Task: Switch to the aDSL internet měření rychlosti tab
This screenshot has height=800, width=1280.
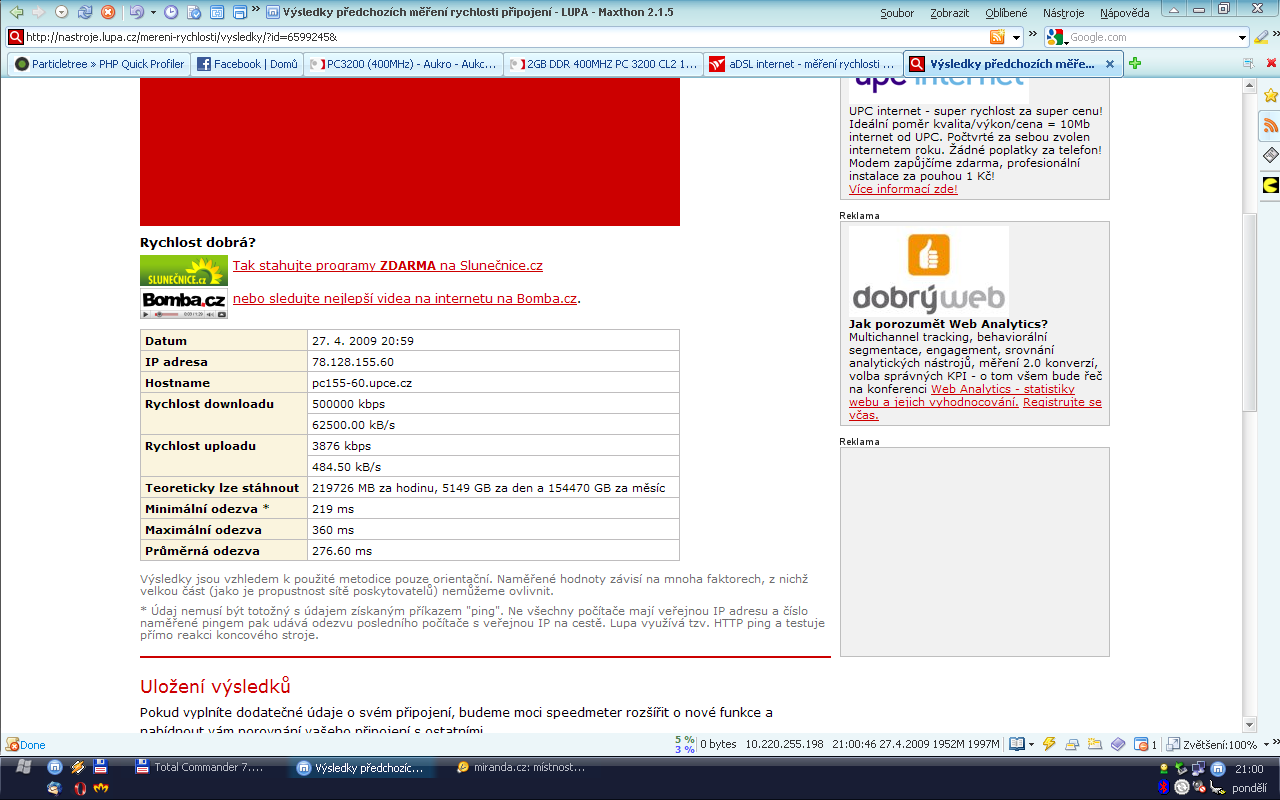Action: point(803,63)
